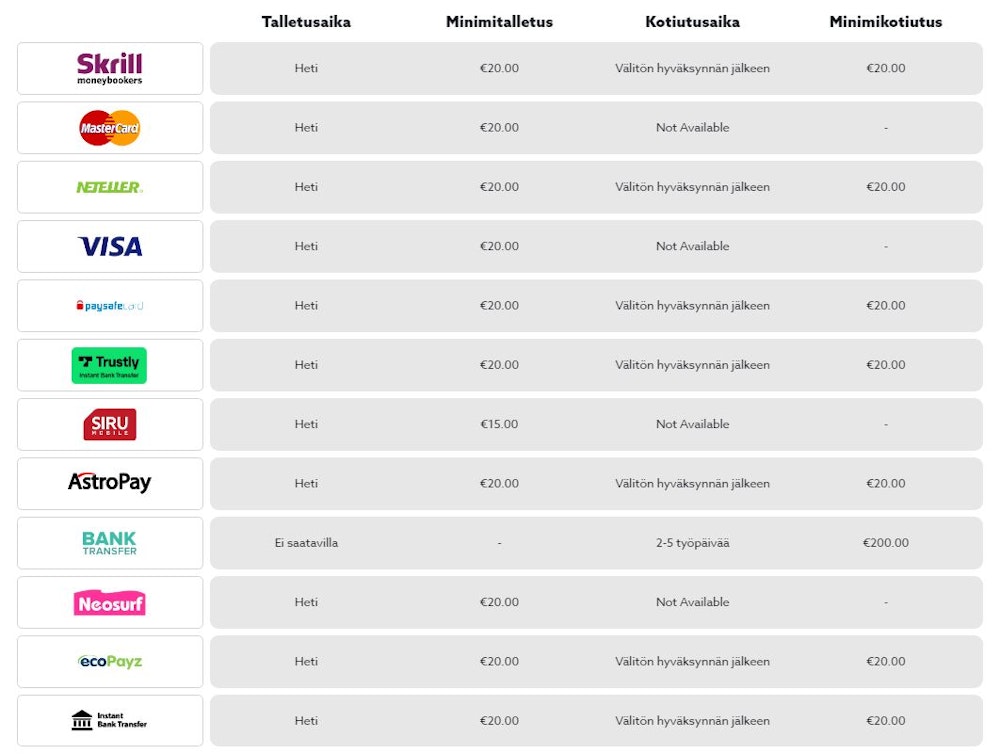Choose the AstroPay logo
The height and width of the screenshot is (754, 1000).
[110, 483]
